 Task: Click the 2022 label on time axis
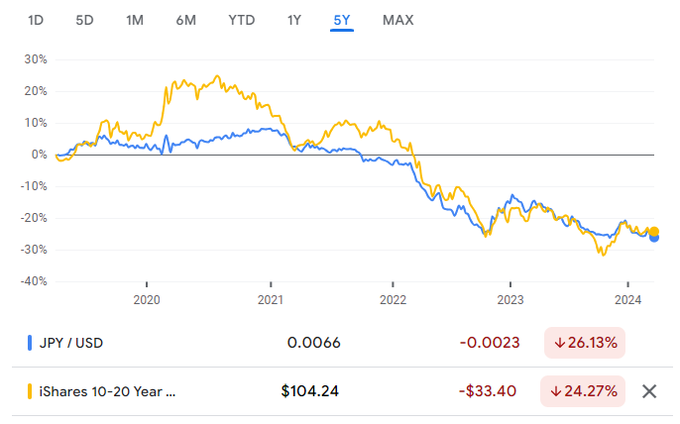point(393,299)
